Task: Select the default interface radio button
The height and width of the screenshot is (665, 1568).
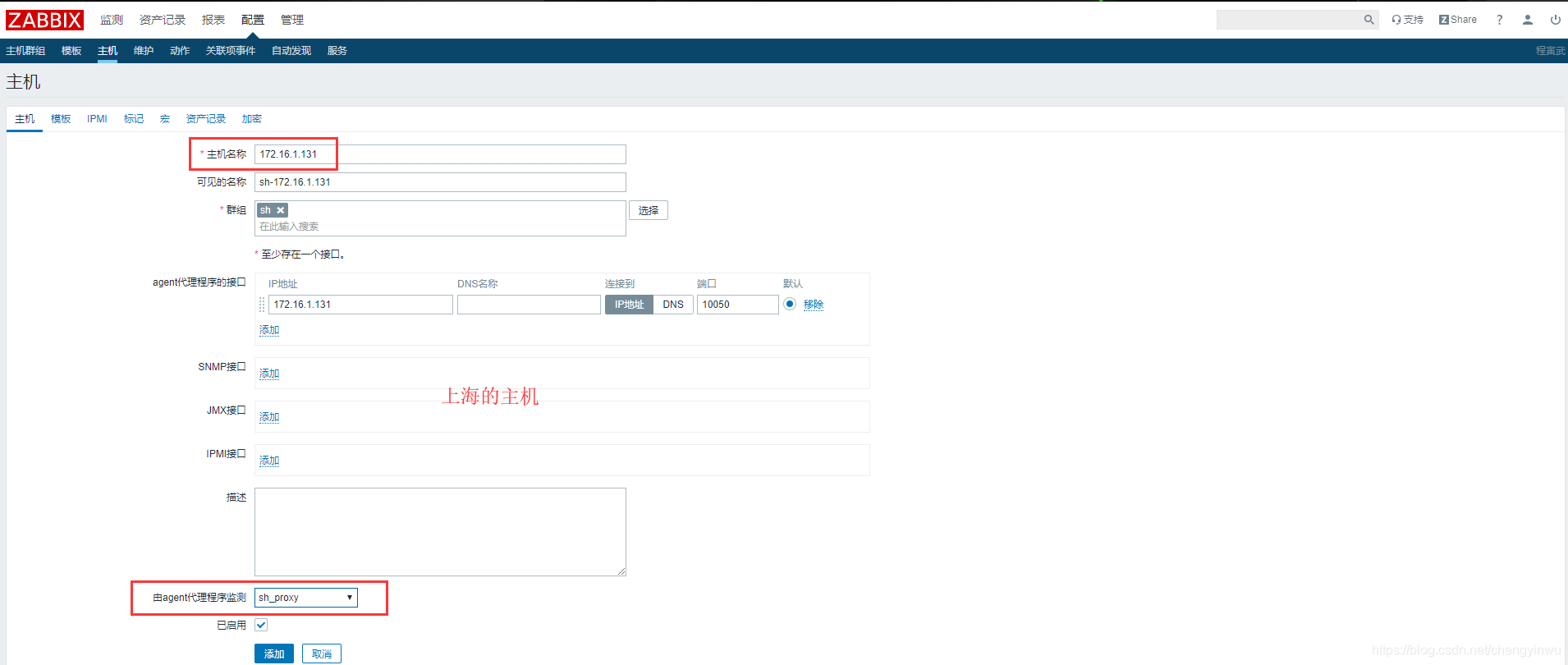Action: click(x=790, y=304)
